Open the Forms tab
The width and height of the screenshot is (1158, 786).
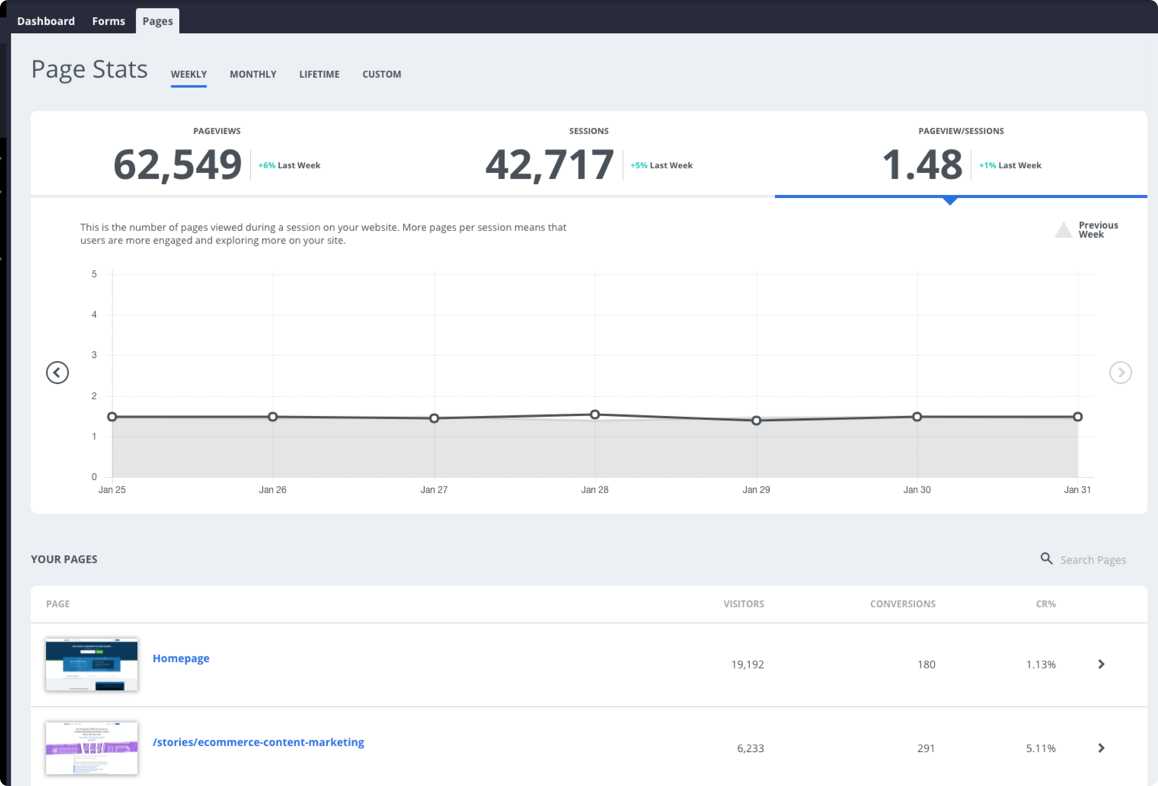click(108, 21)
